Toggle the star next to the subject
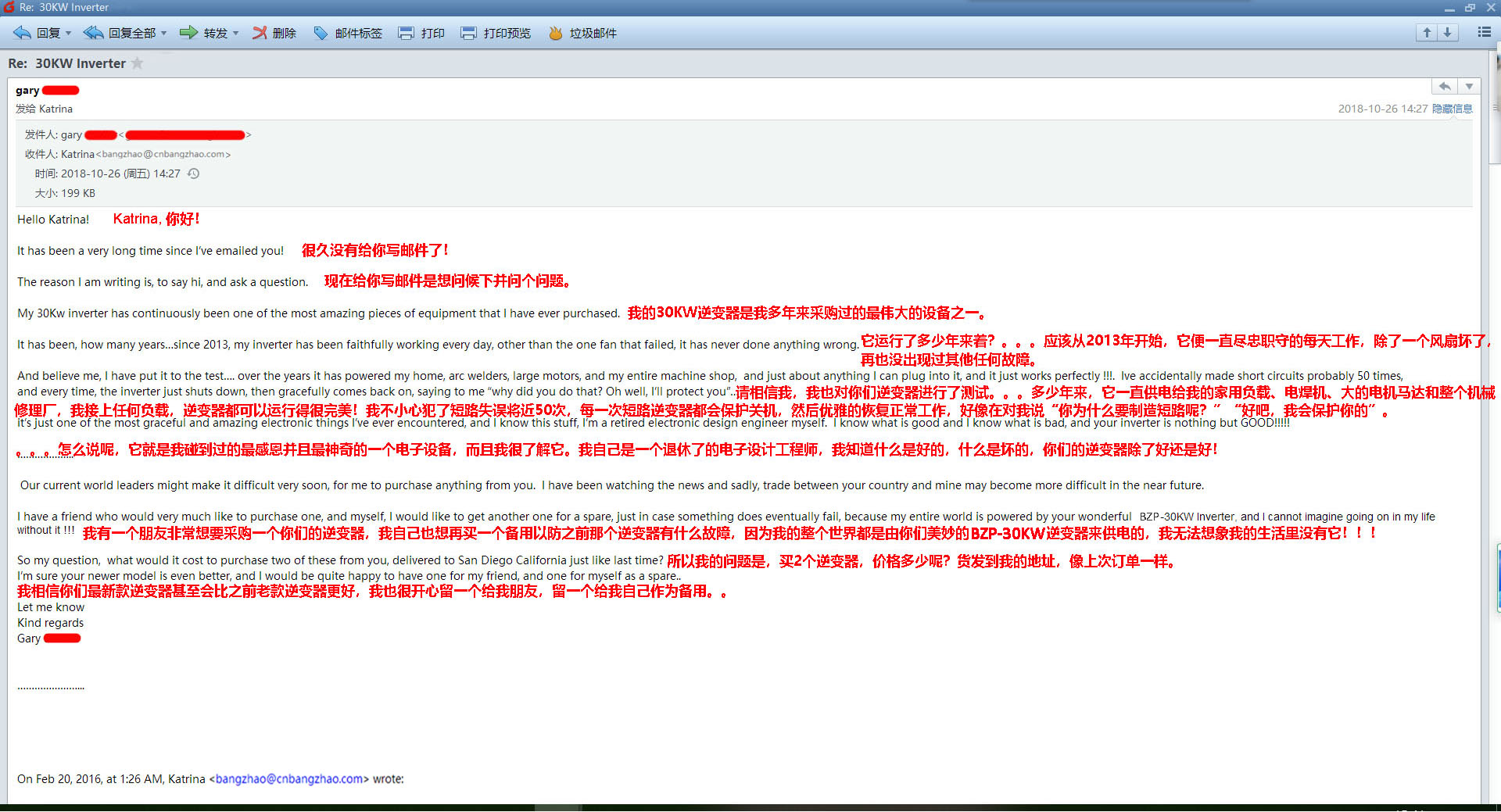Viewport: 1501px width, 812px height. [138, 63]
